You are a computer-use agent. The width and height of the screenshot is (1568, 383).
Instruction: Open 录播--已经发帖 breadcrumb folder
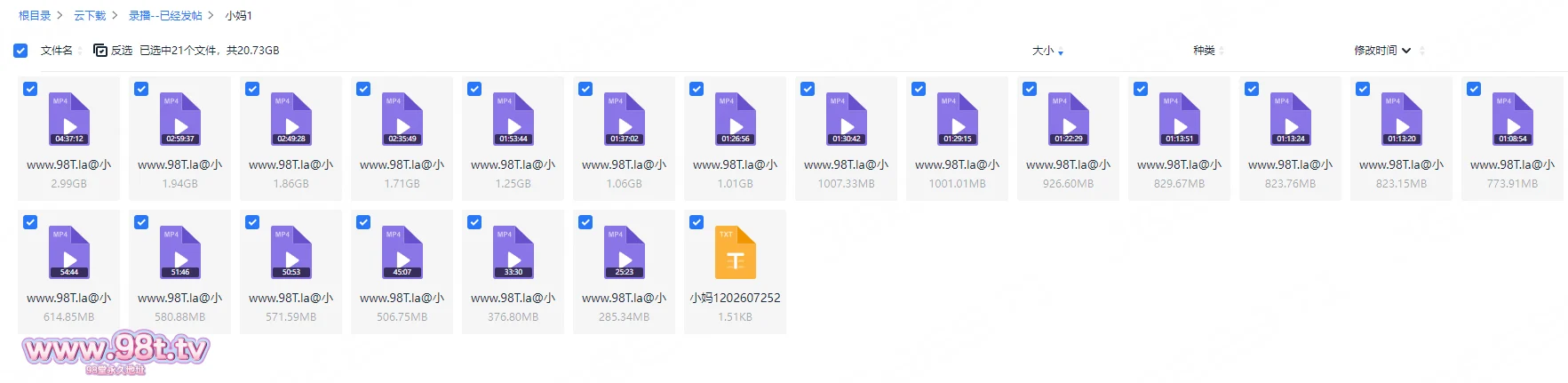pos(165,16)
